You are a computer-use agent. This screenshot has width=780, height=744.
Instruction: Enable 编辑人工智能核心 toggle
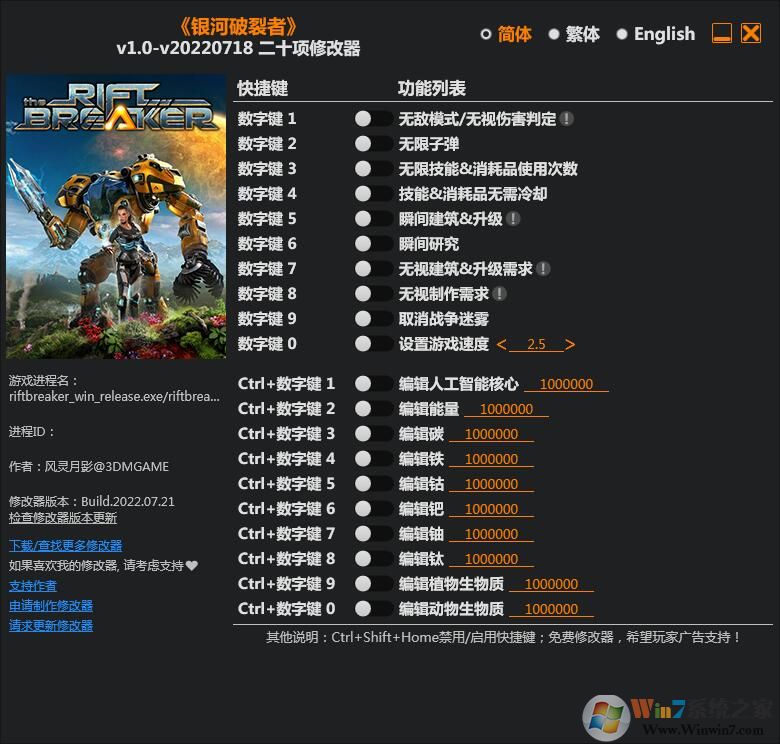[x=374, y=383]
